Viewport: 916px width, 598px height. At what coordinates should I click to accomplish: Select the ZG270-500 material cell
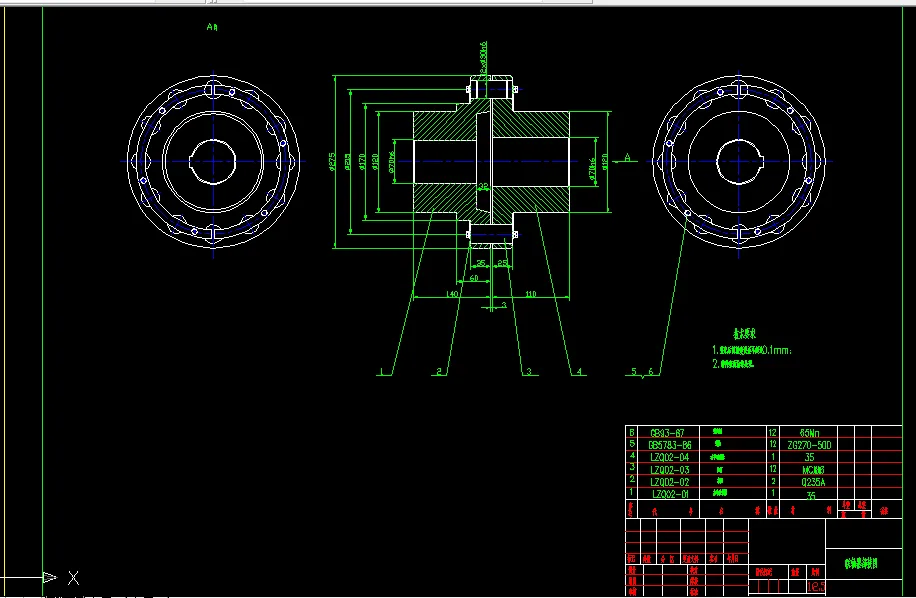coord(809,445)
